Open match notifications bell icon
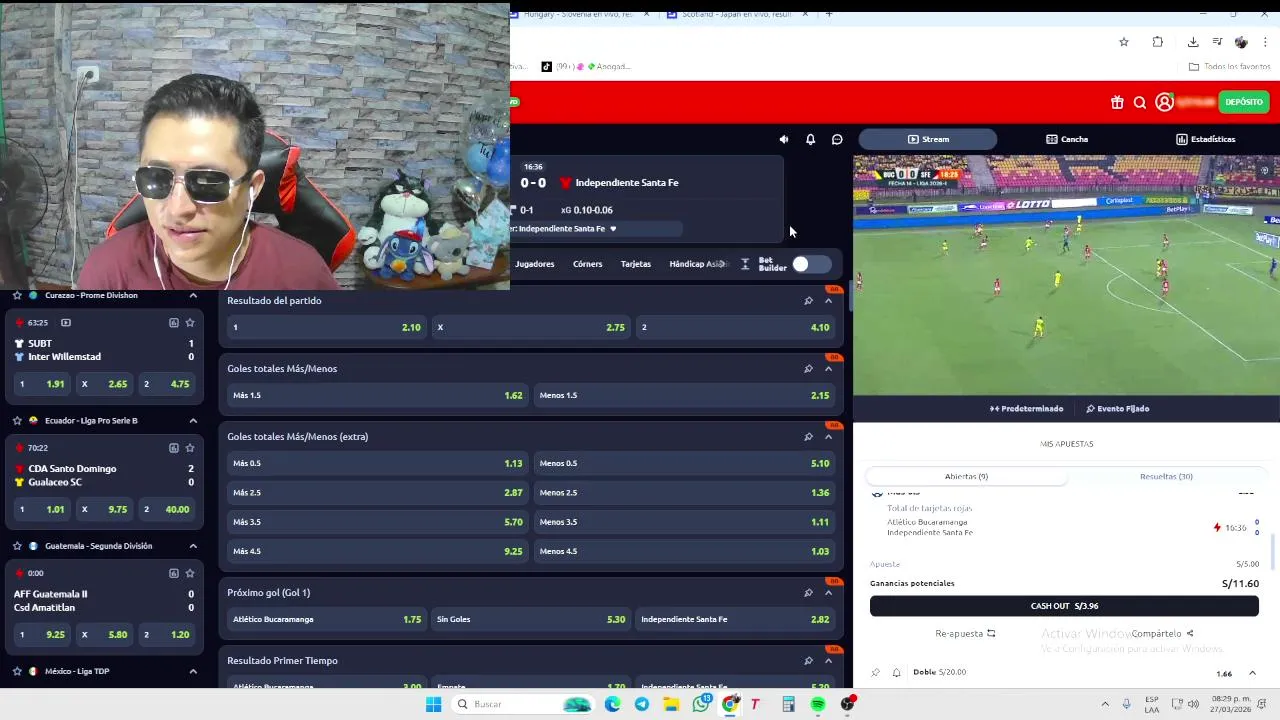 [x=810, y=139]
